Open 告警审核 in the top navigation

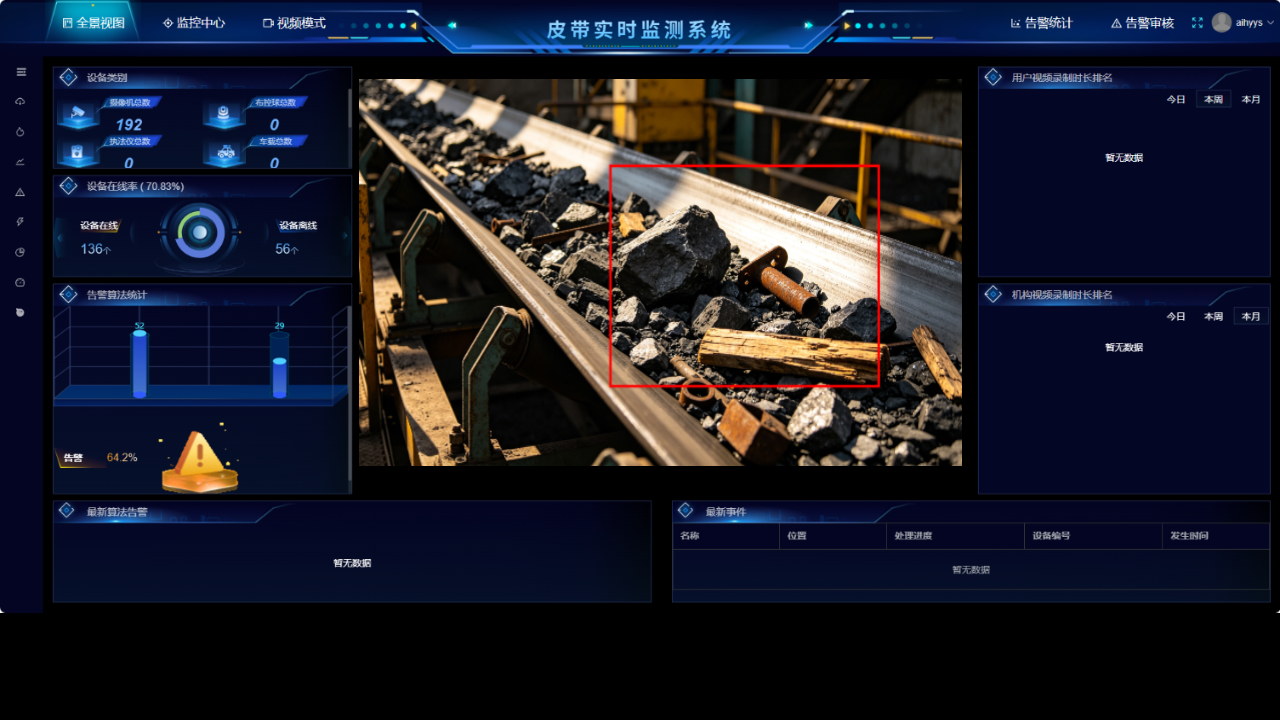(1143, 23)
